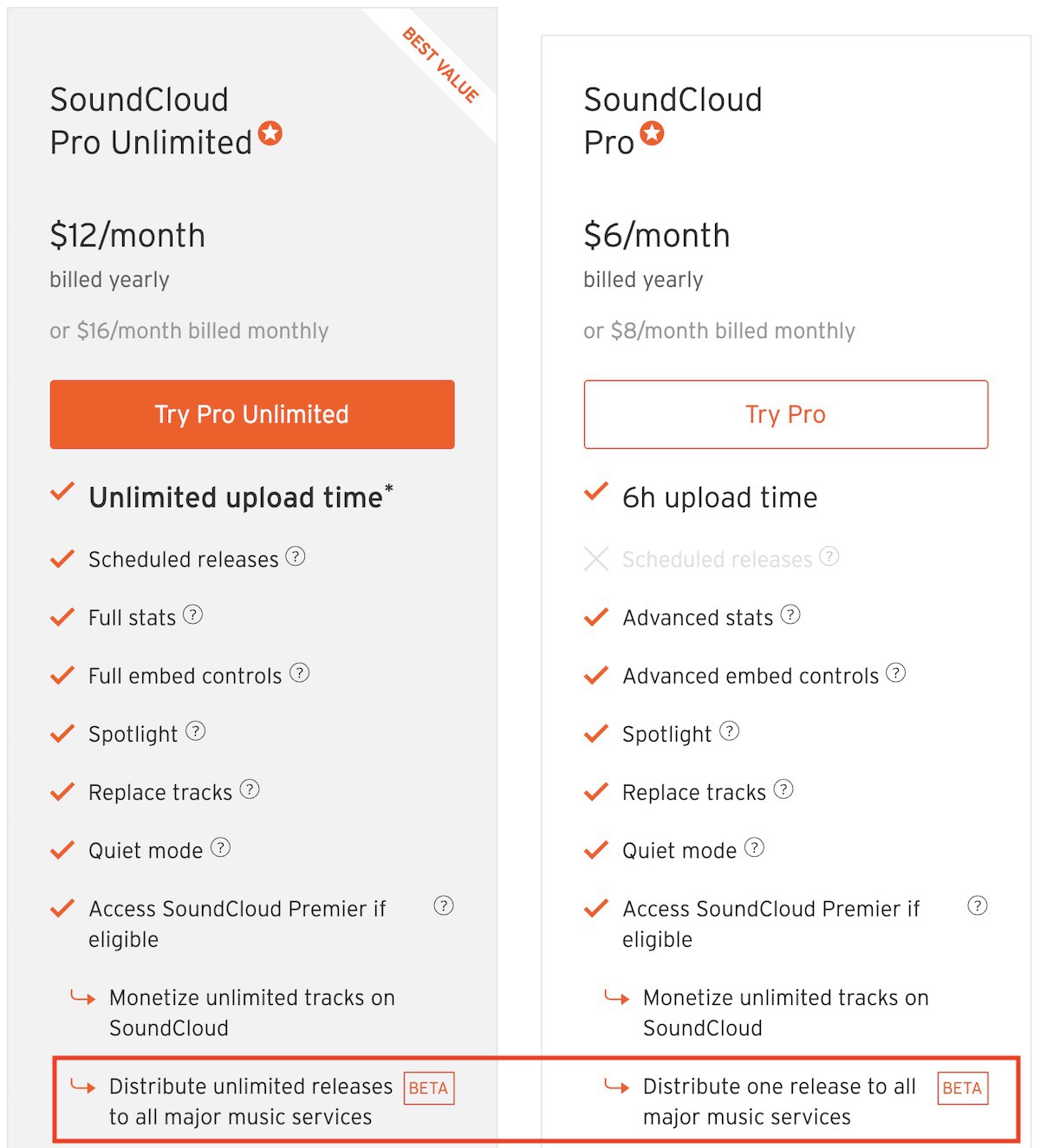1040x1148 pixels.
Task: Click the arrow beside Monetize unlimited tracks on SoundCloud
Action: (x=83, y=997)
